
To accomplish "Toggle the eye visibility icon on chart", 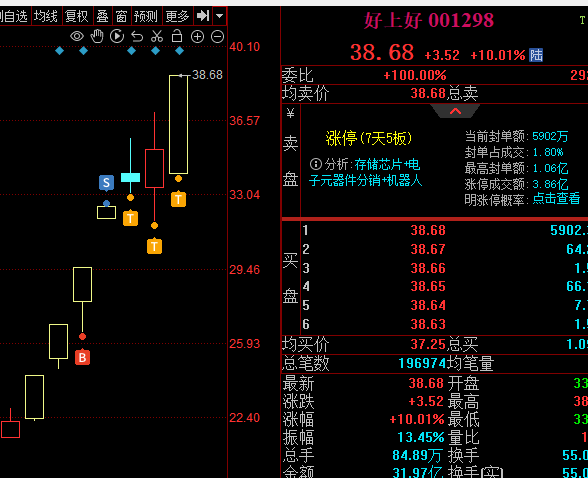I will [x=77, y=36].
